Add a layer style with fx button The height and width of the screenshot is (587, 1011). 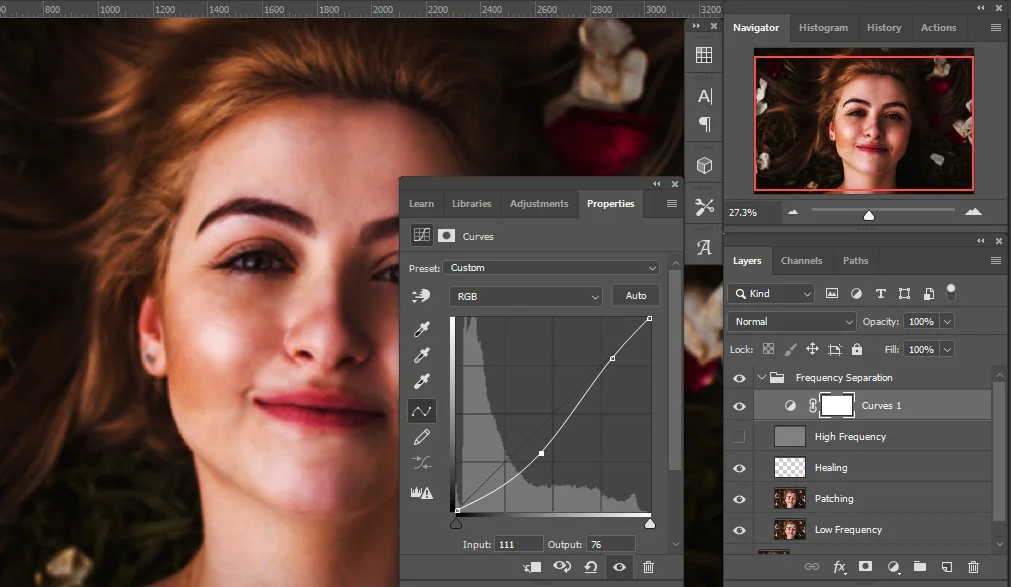pyautogui.click(x=839, y=567)
